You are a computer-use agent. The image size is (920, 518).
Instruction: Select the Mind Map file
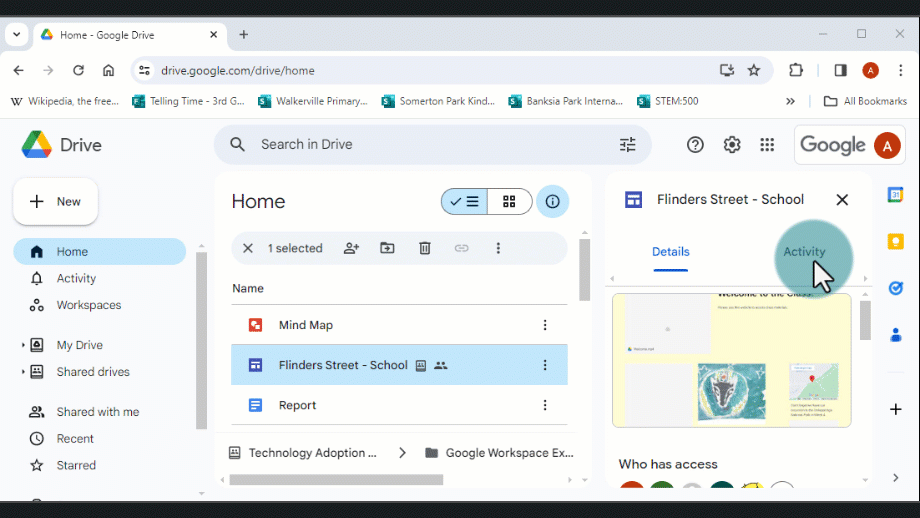tap(399, 325)
